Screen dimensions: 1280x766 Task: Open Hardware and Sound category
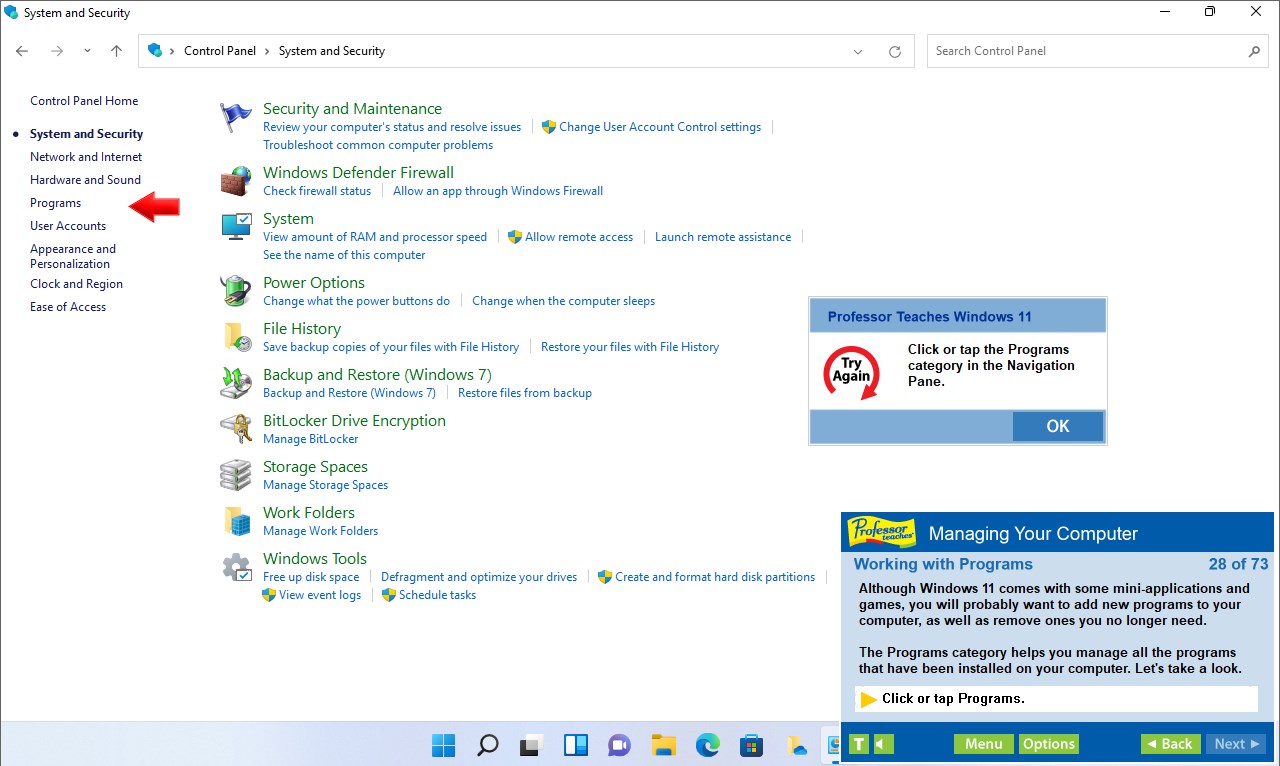[x=85, y=180]
